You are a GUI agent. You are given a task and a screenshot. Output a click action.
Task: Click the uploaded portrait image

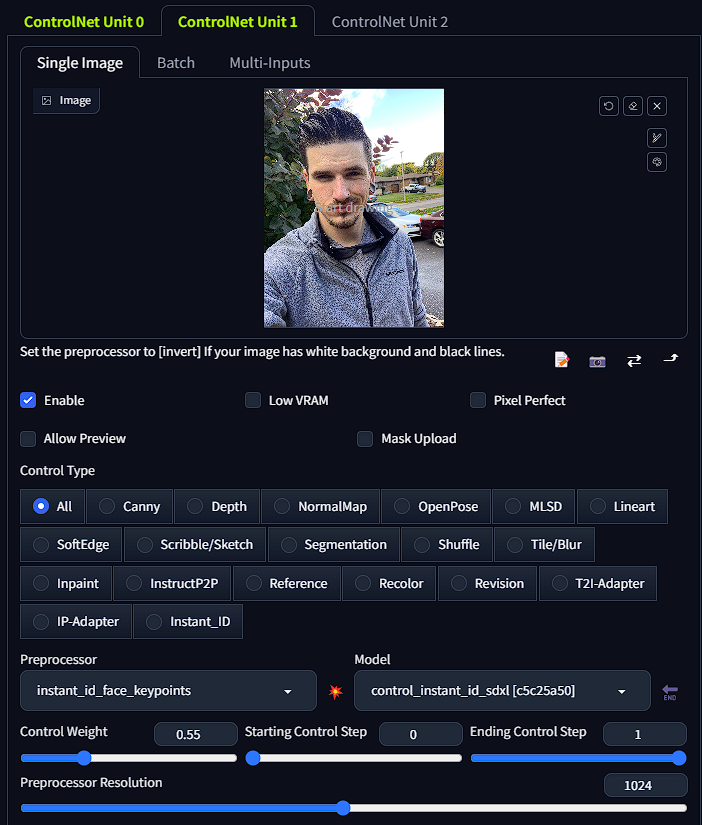[x=354, y=208]
